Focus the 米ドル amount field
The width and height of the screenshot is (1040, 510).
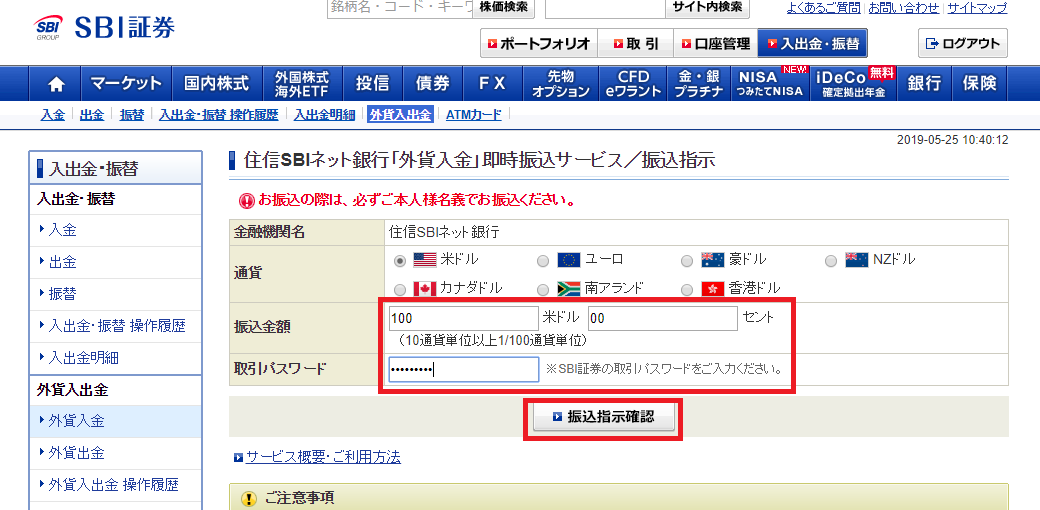pyautogui.click(x=464, y=318)
